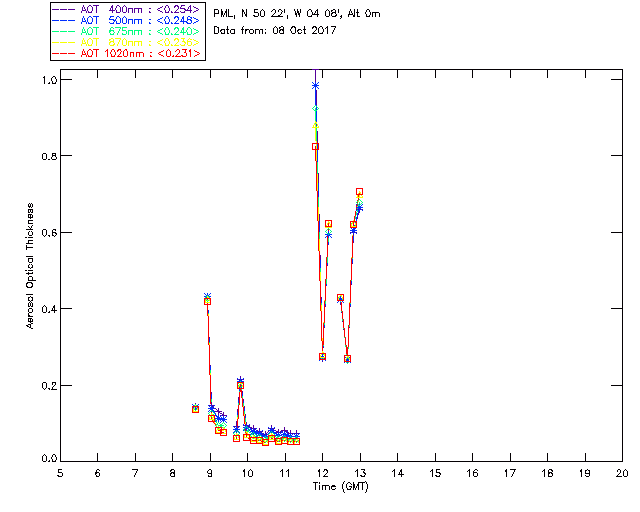This screenshot has height=512, width=640.
Task: Click the x-axis label 17
Action: (x=510, y=473)
